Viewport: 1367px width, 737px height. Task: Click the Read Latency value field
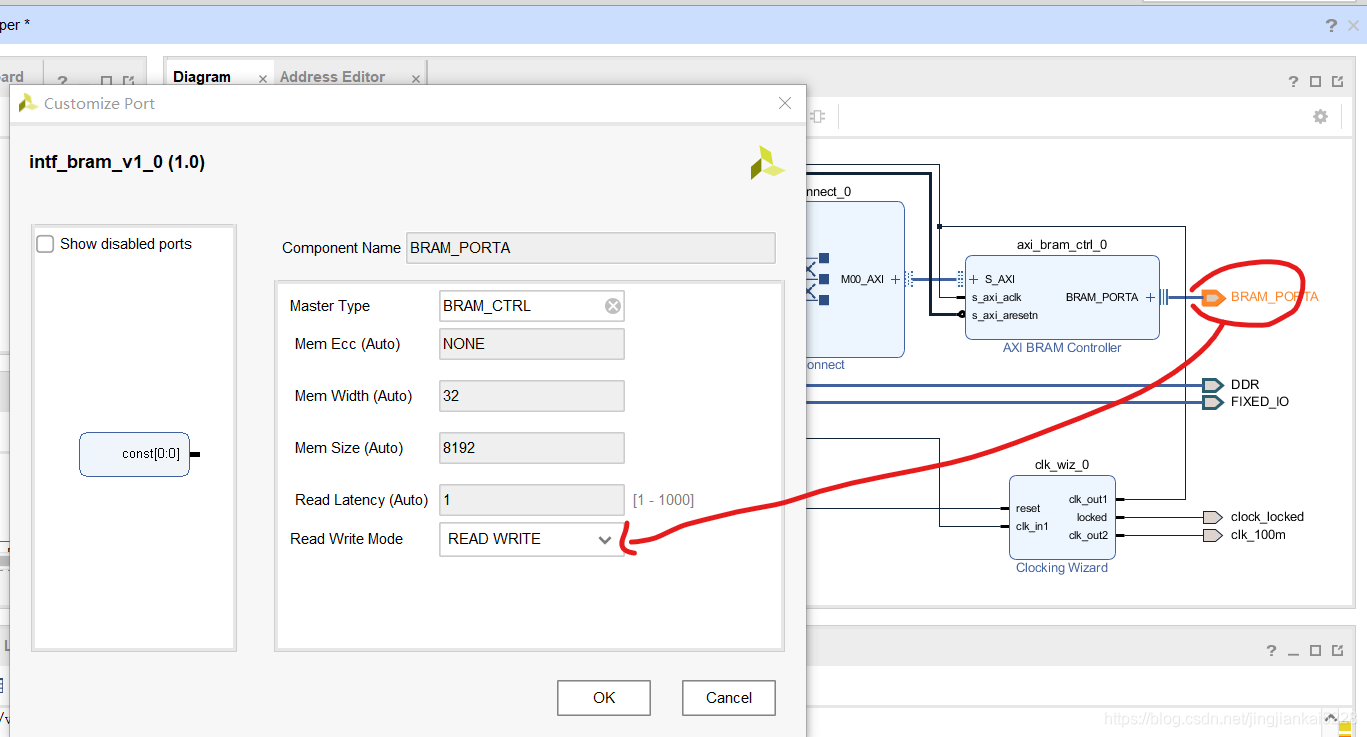[532, 500]
